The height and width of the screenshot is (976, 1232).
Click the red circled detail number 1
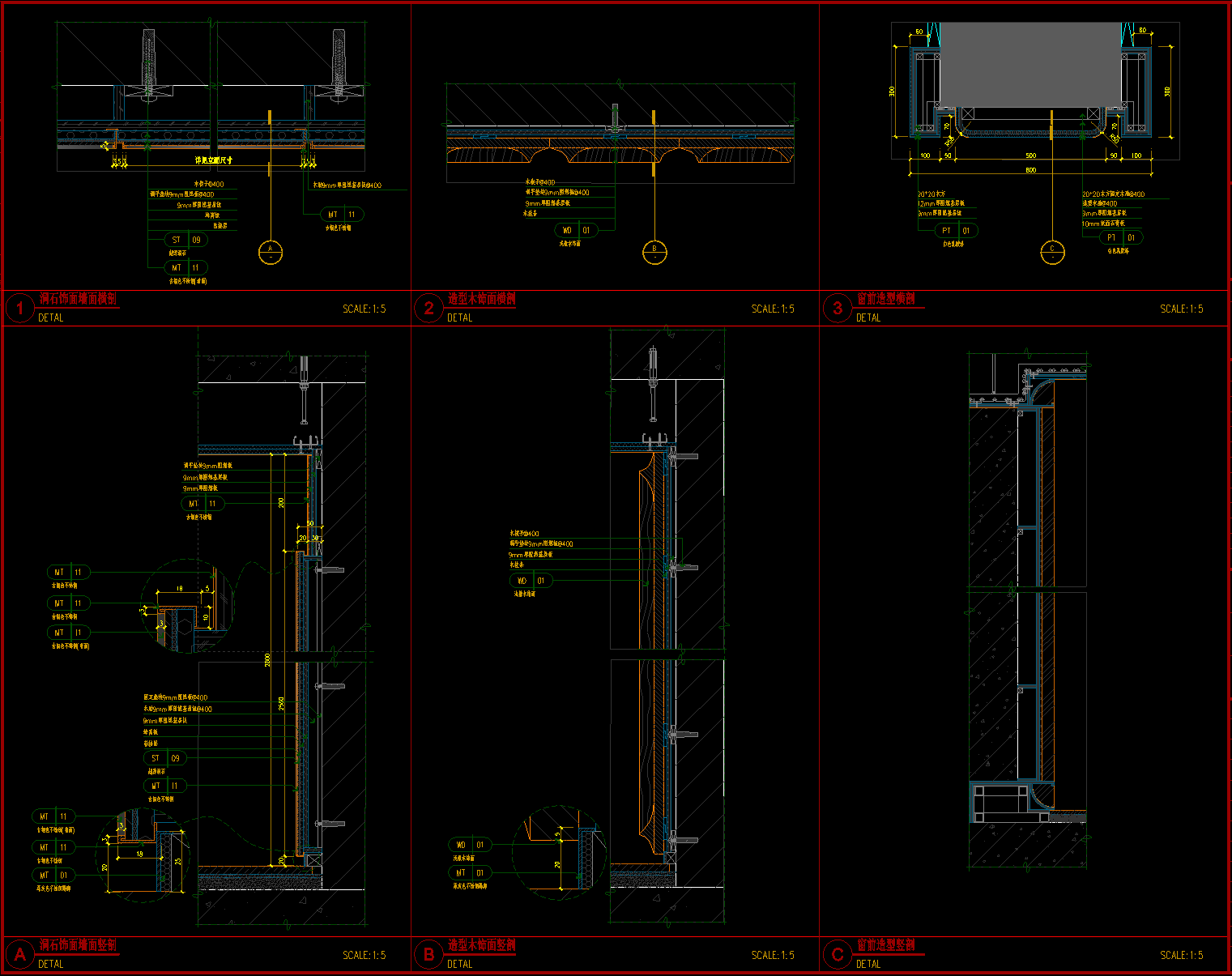[x=19, y=309]
